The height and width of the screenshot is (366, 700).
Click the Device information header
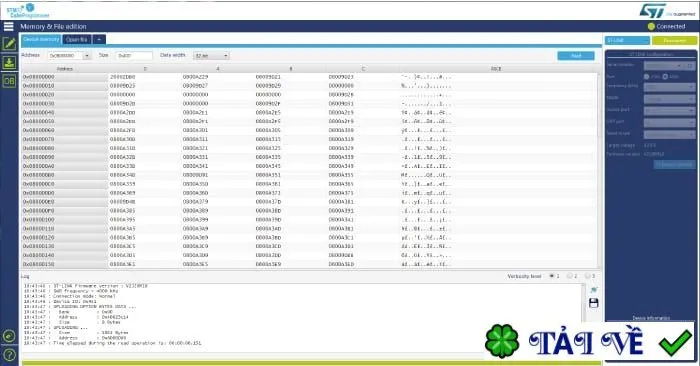(651, 318)
